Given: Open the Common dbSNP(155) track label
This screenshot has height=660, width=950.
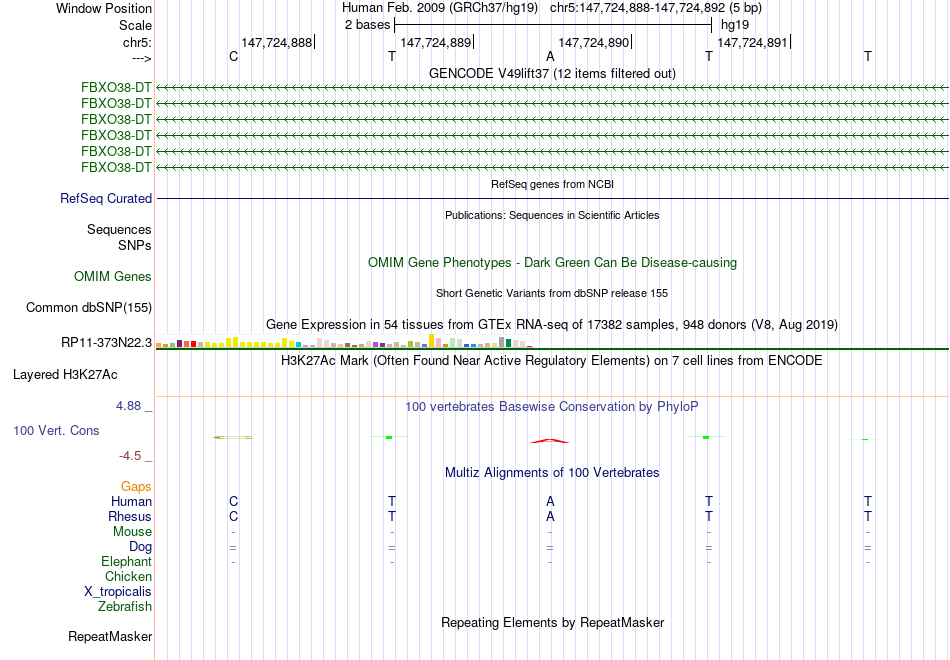Looking at the screenshot, I should coord(89,307).
